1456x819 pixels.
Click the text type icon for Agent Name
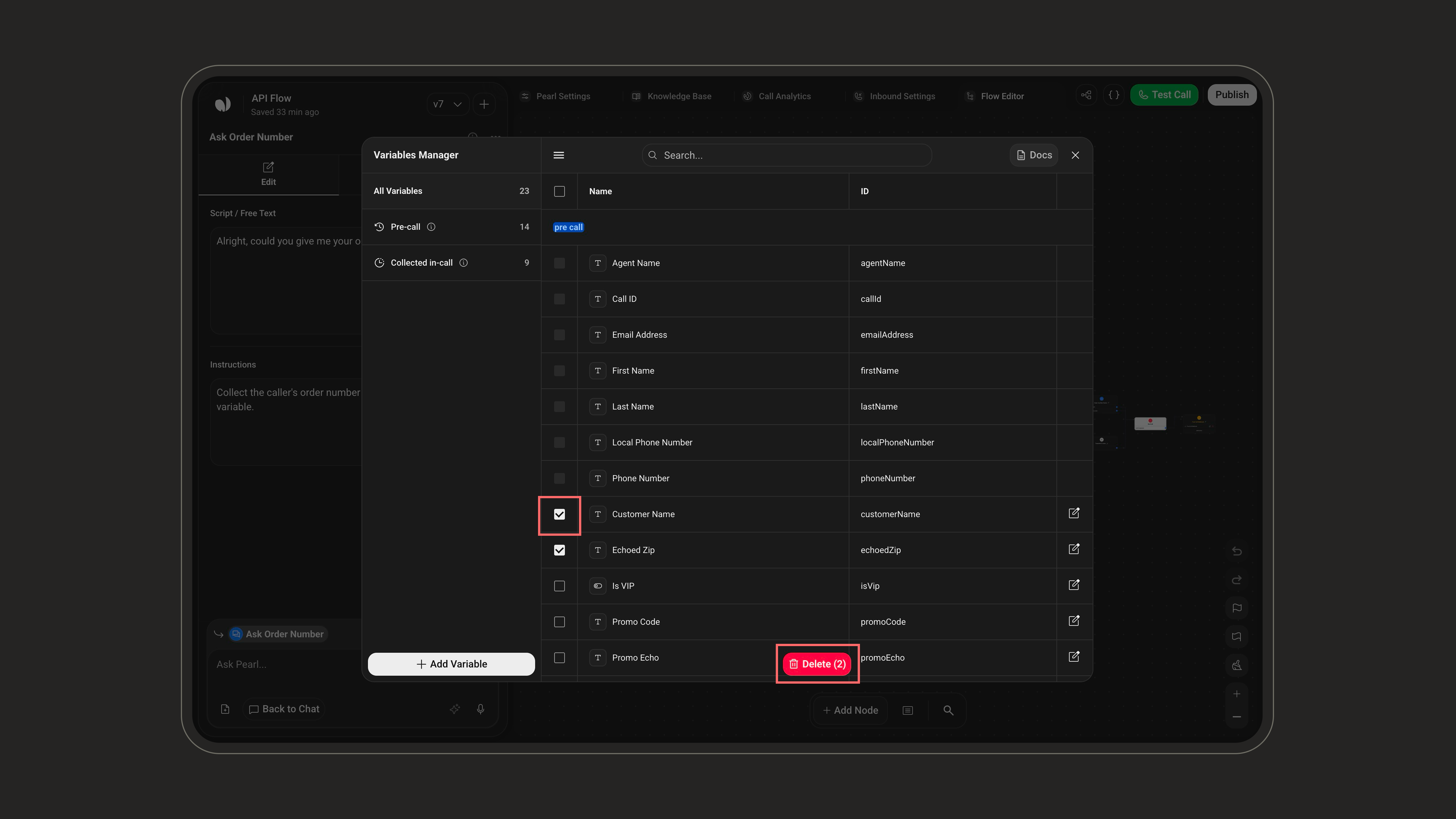pyautogui.click(x=597, y=263)
